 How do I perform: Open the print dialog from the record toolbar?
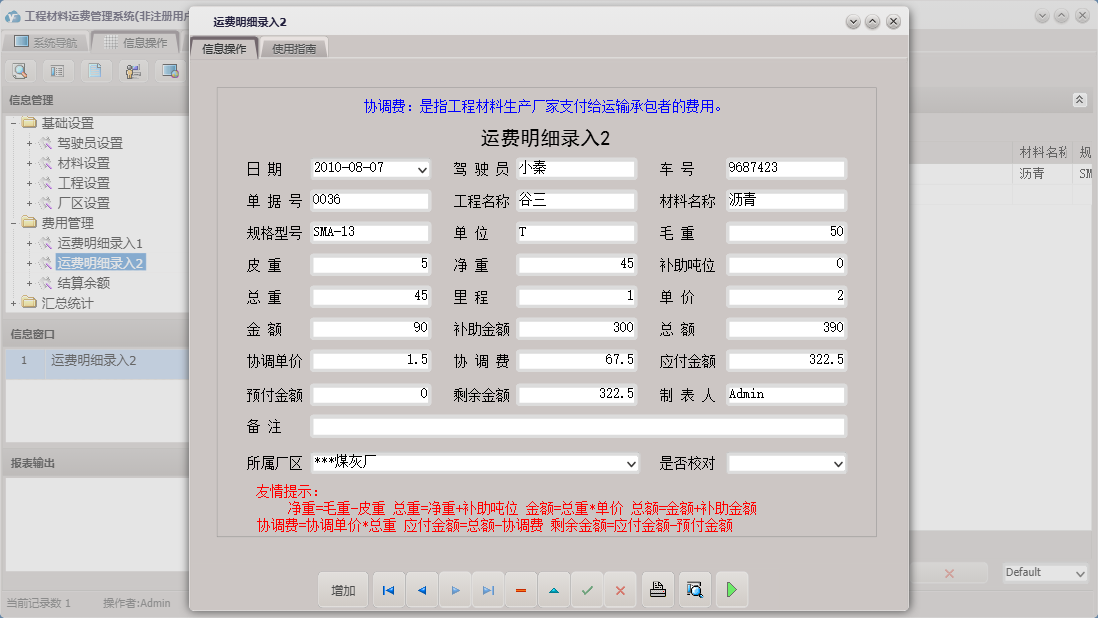pyautogui.click(x=658, y=590)
